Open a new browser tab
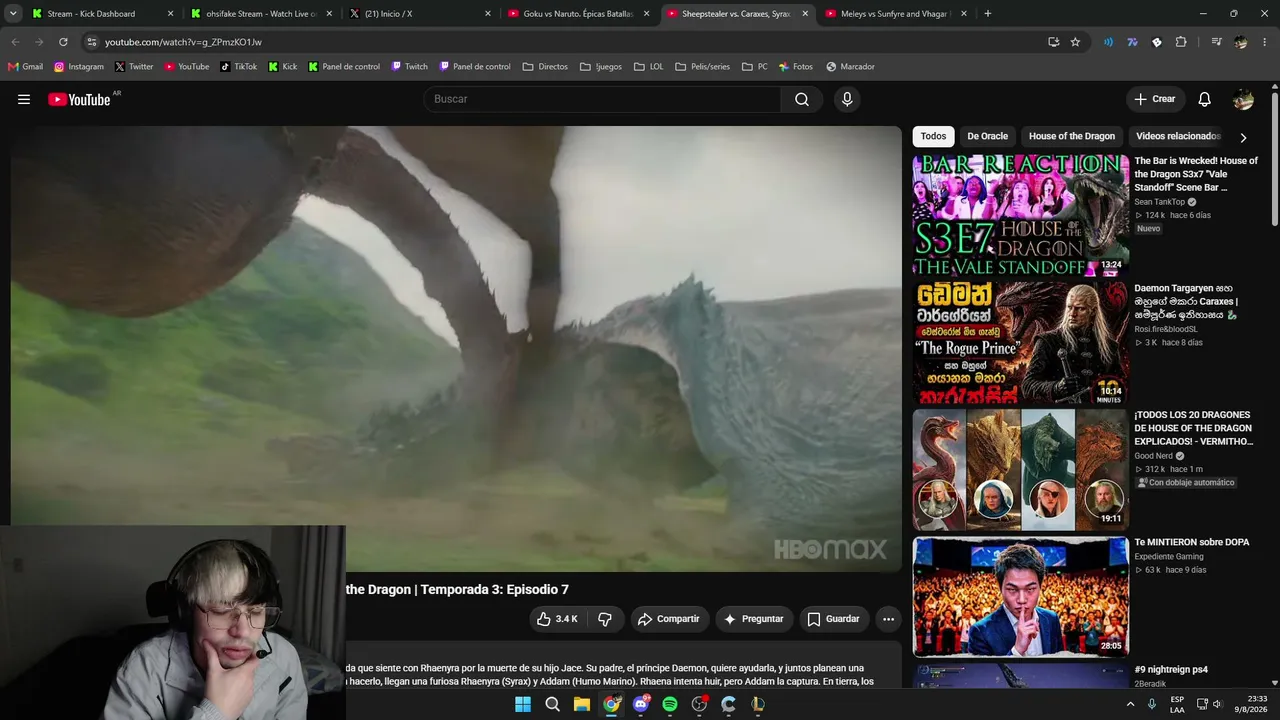This screenshot has height=720, width=1280. 988,14
